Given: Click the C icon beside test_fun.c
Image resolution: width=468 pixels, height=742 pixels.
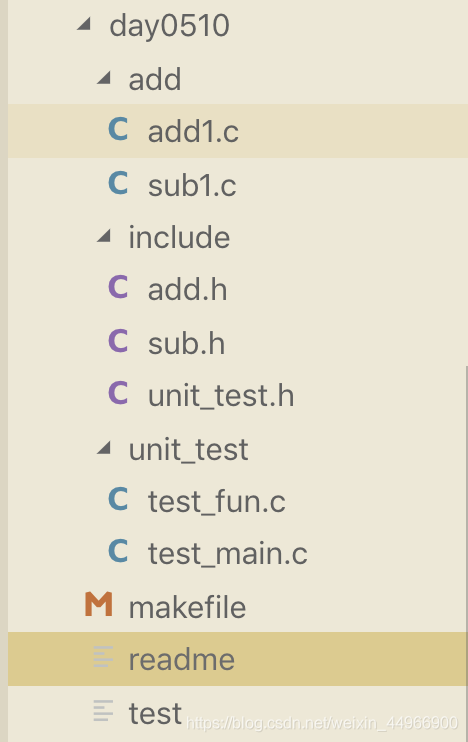Looking at the screenshot, I should click(118, 499).
